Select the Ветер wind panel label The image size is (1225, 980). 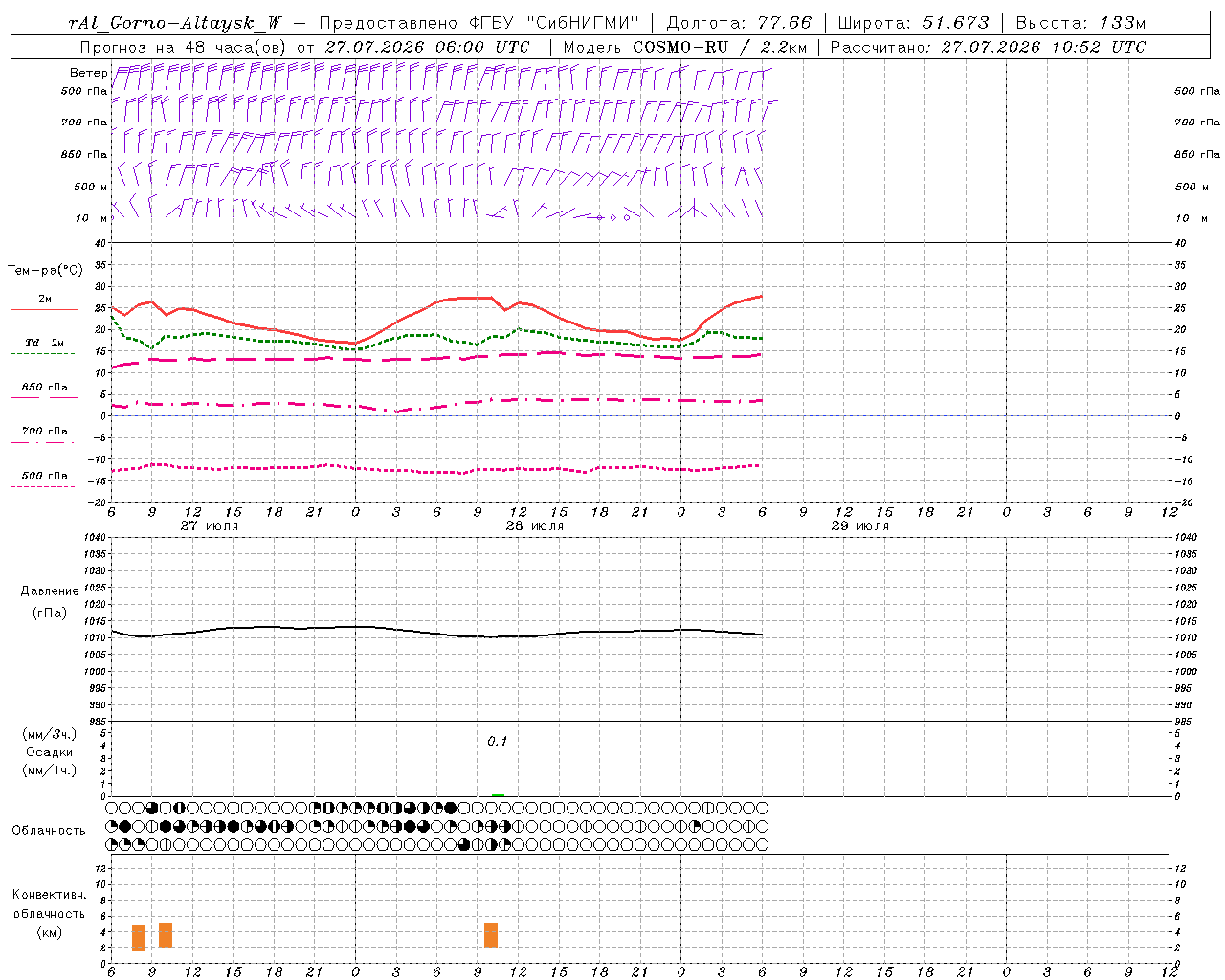click(x=88, y=73)
